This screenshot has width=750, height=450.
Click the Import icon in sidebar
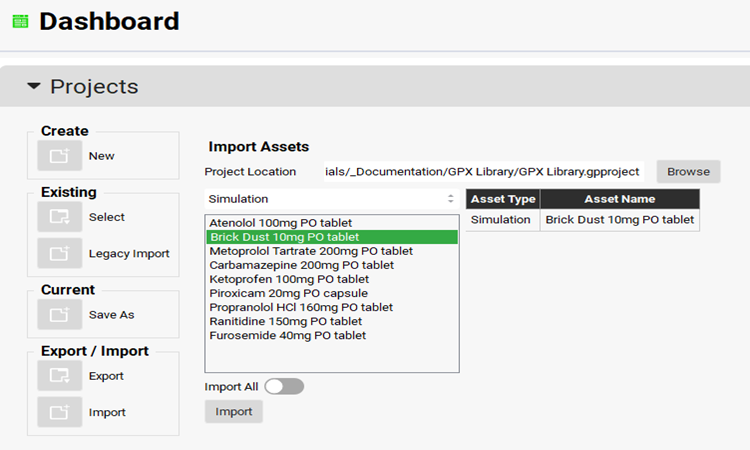(x=60, y=412)
